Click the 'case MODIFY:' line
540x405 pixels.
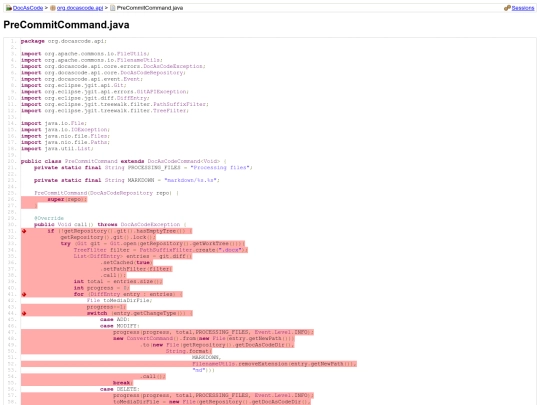coord(120,326)
